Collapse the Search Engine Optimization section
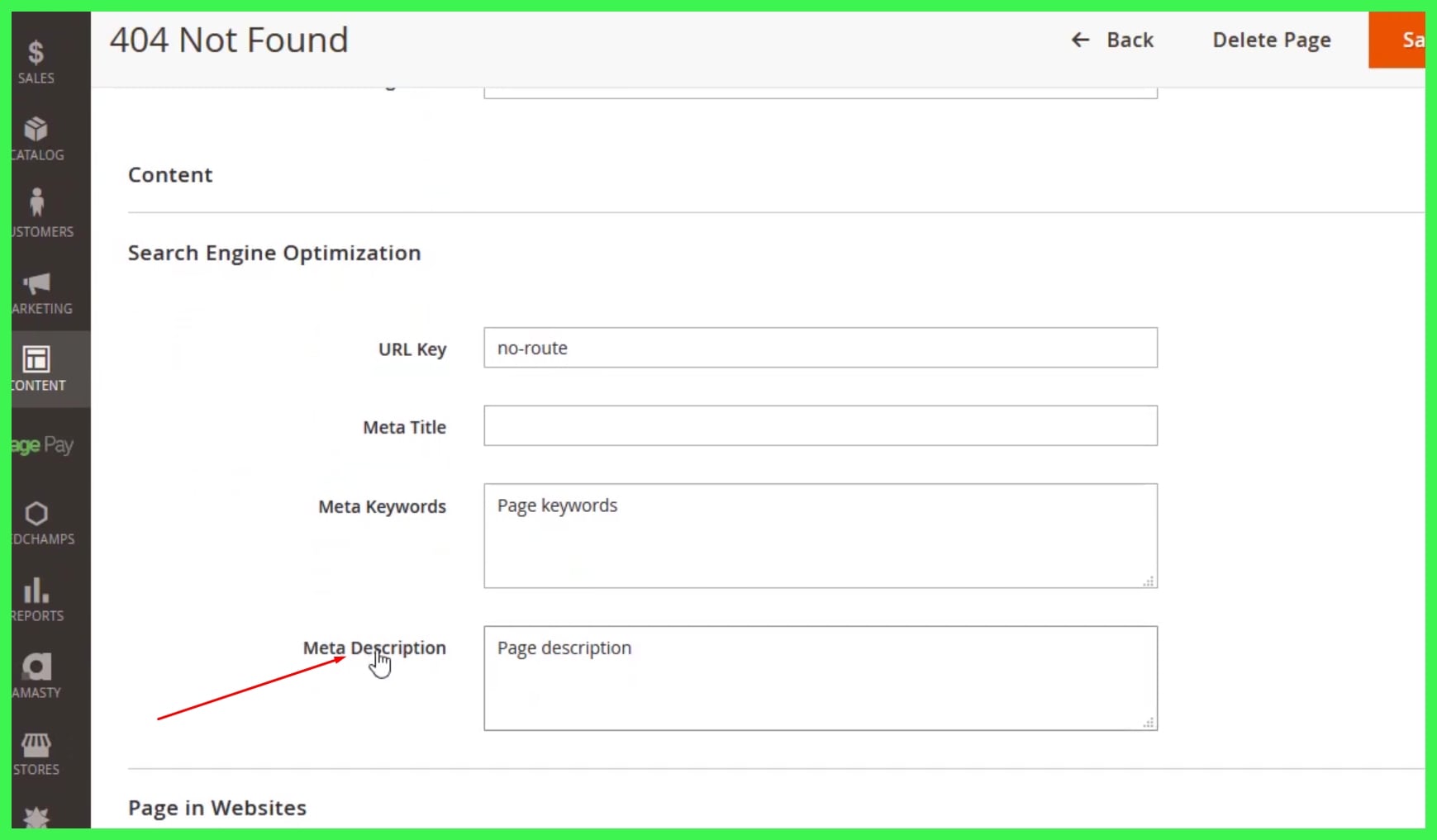 [274, 253]
